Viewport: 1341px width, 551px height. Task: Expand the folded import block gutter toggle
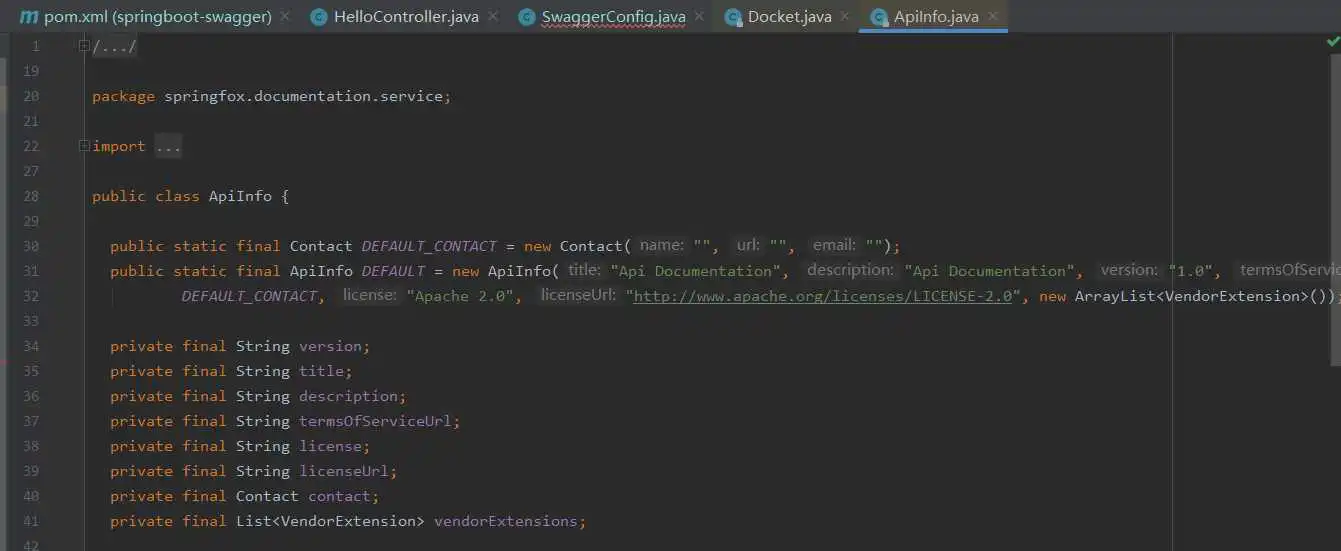85,146
